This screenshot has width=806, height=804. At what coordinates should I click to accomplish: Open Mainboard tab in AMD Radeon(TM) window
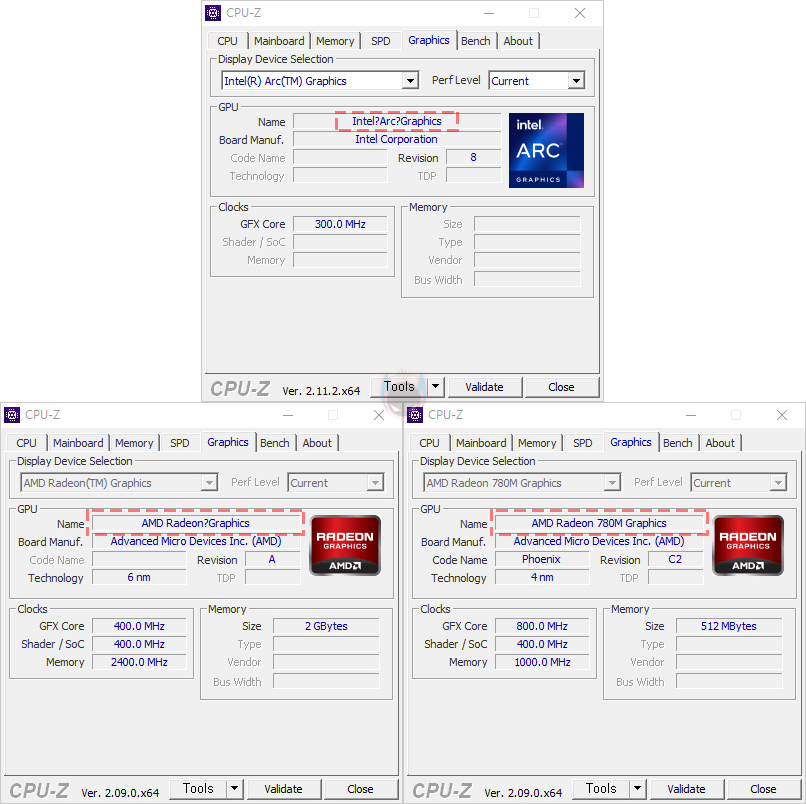click(78, 443)
